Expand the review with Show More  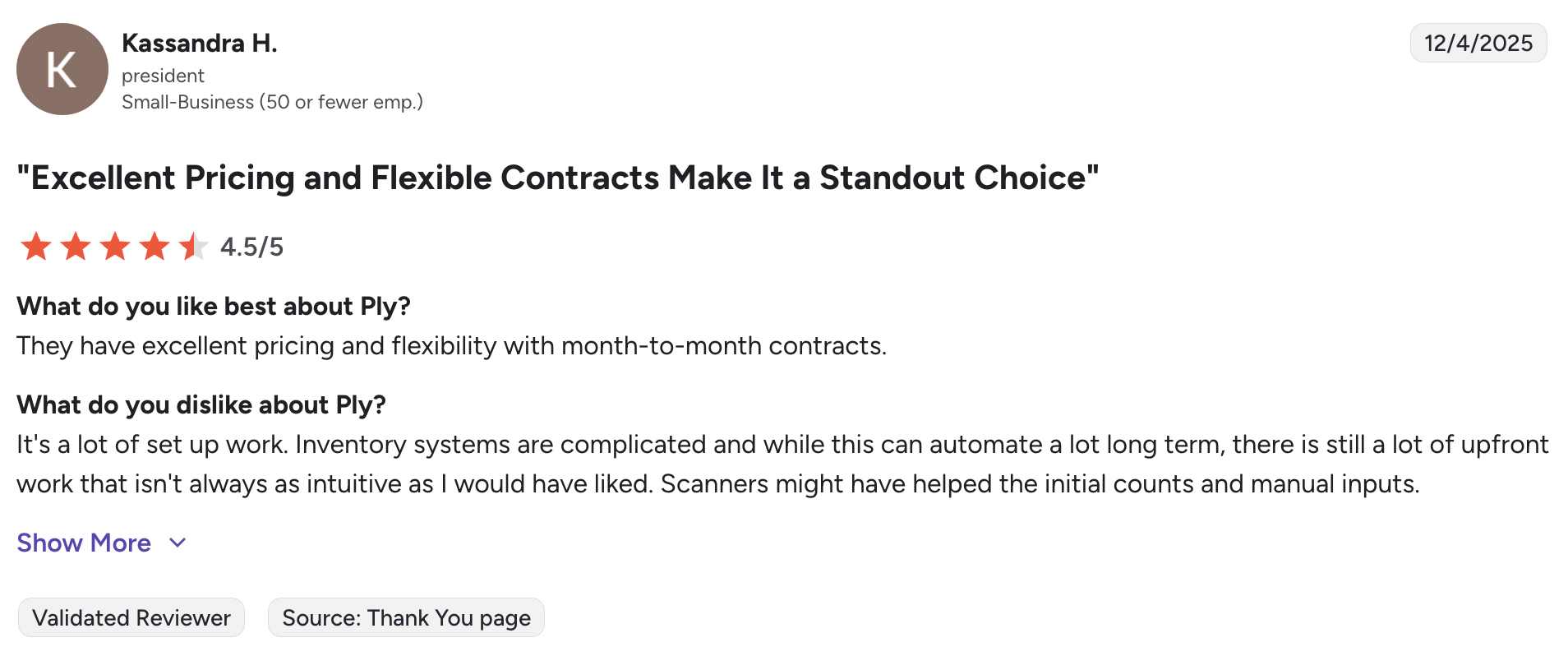coord(85,543)
